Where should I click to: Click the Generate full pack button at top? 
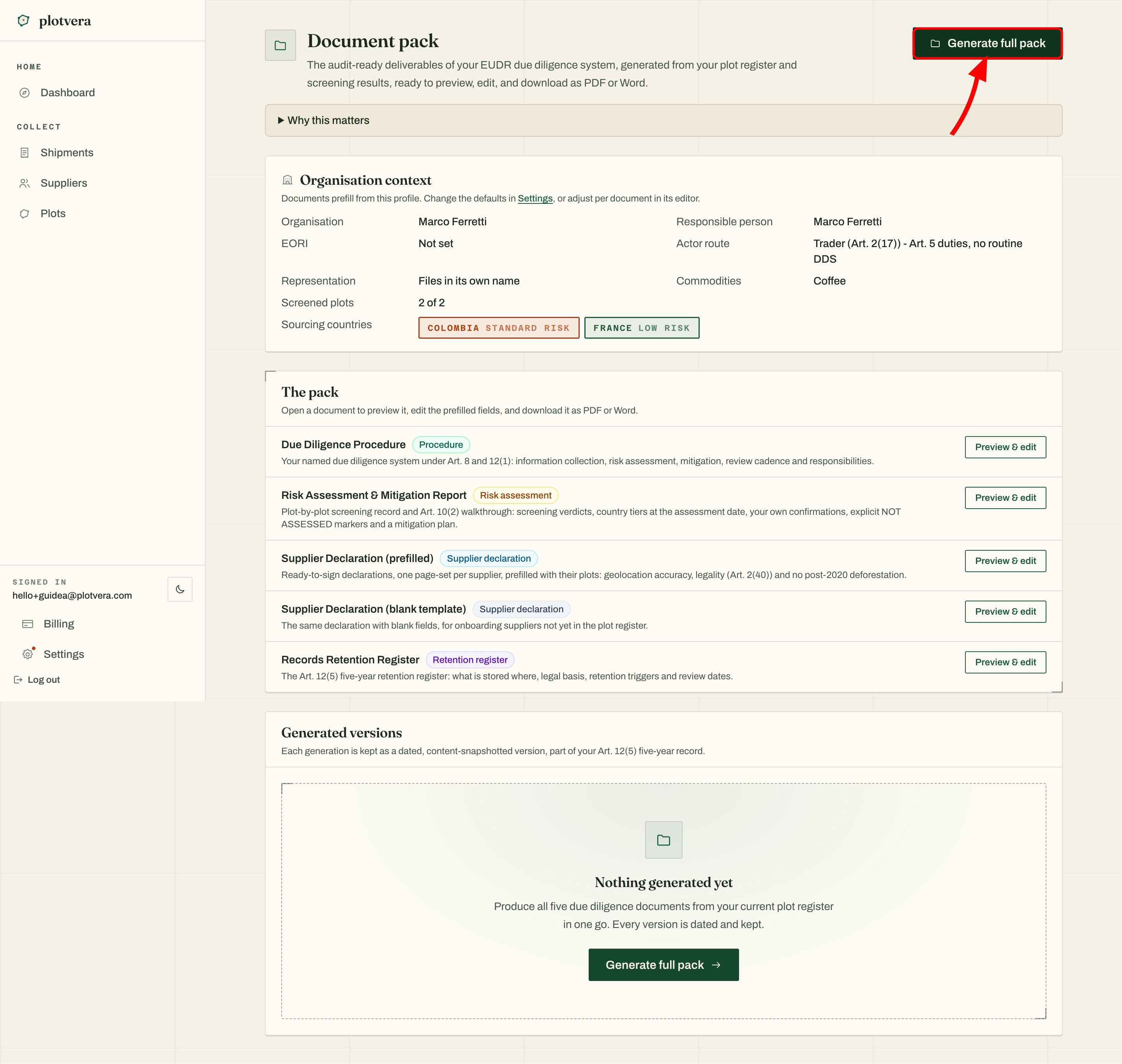pyautogui.click(x=987, y=43)
